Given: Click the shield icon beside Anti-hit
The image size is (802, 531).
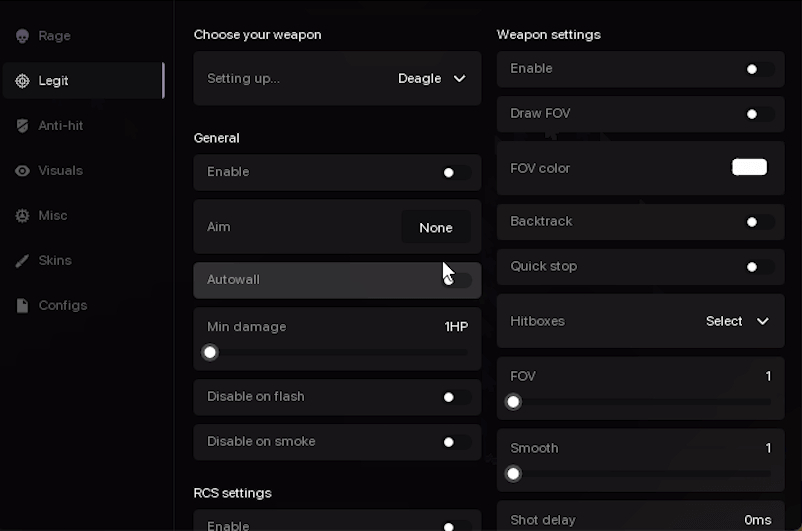Looking at the screenshot, I should click(22, 126).
